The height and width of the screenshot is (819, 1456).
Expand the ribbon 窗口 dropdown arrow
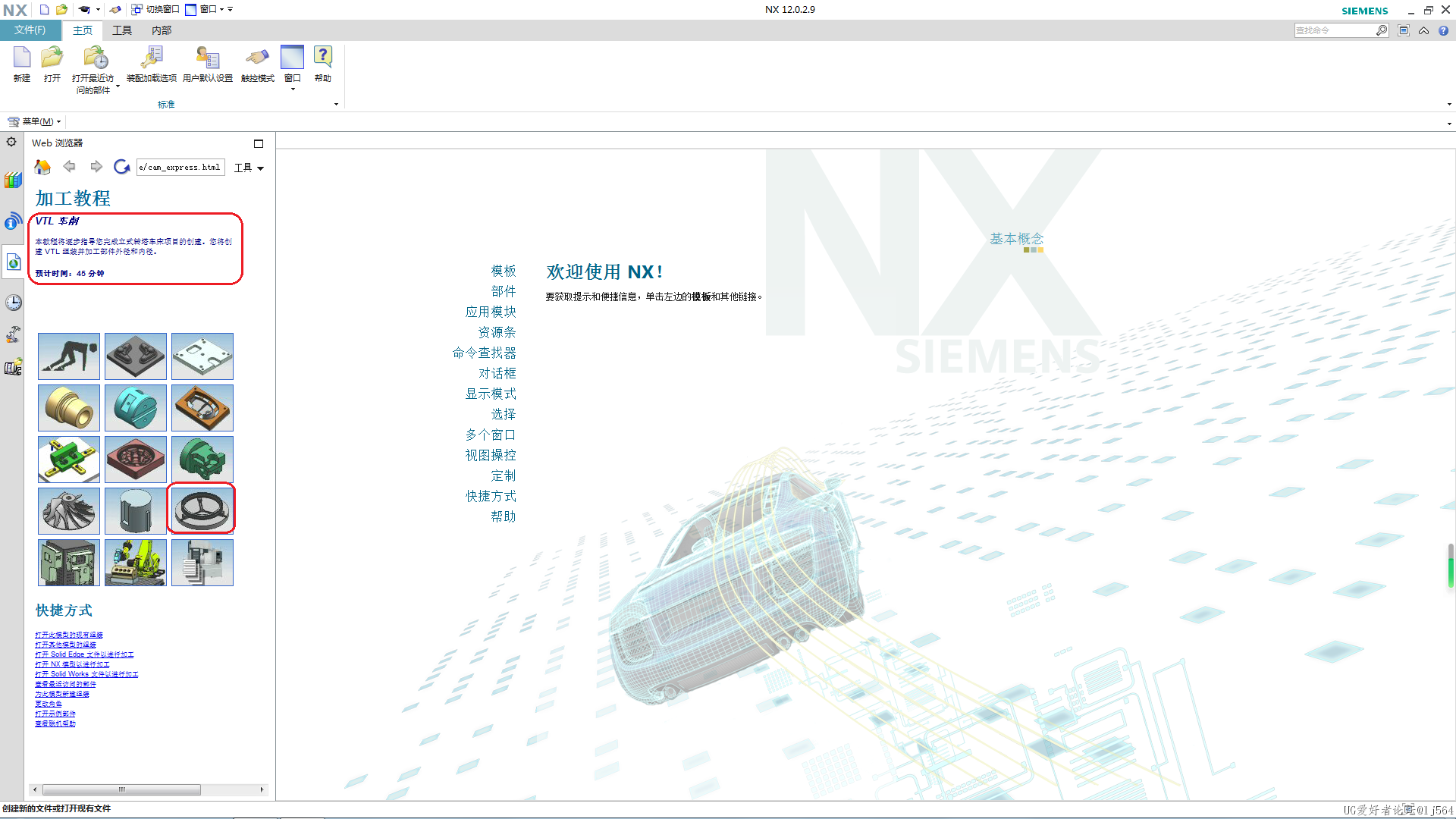coord(293,89)
